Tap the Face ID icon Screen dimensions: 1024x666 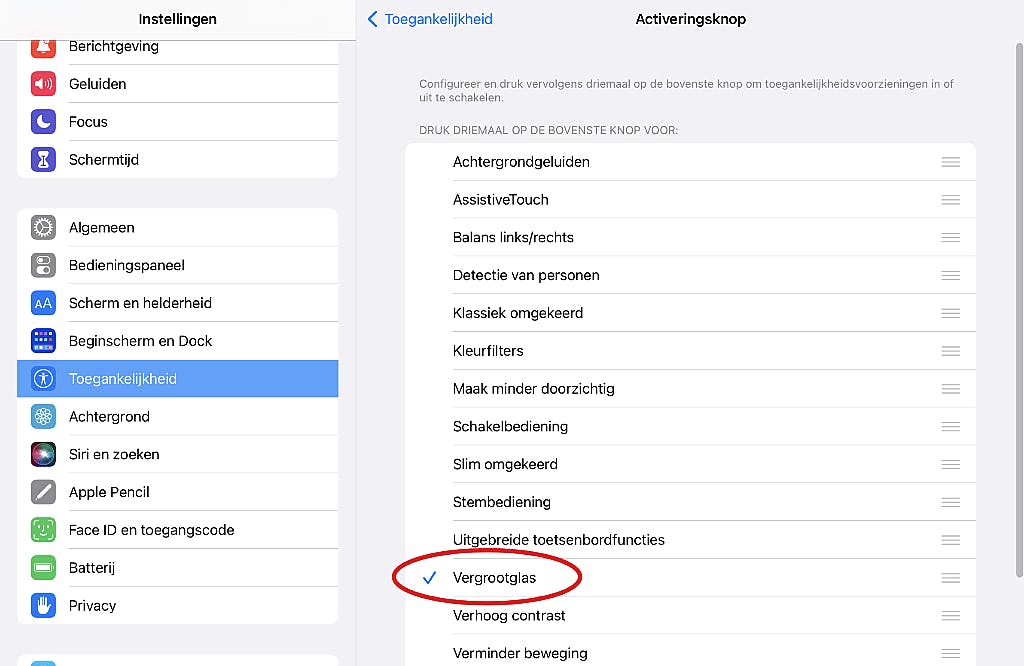(43, 530)
